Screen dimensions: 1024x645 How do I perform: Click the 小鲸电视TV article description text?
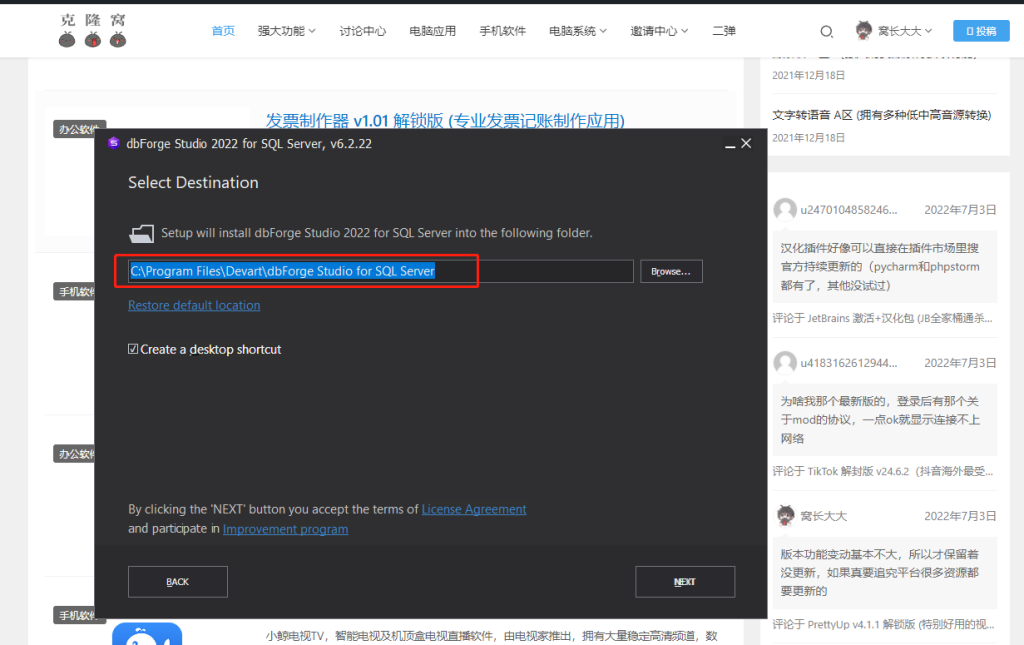click(x=492, y=636)
